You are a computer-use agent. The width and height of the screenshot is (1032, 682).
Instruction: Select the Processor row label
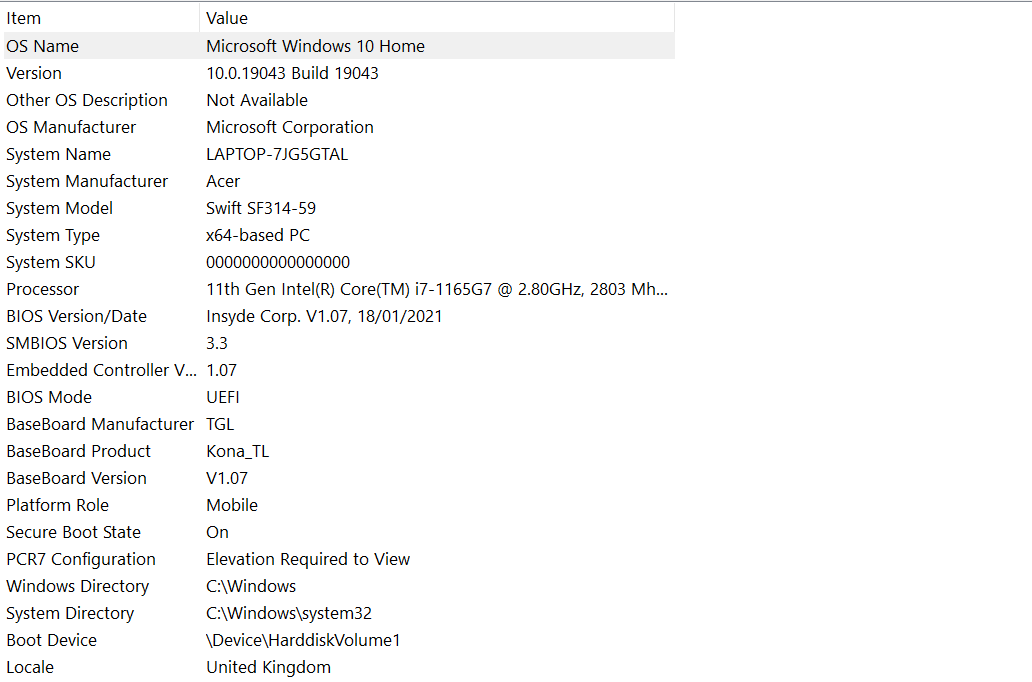(43, 289)
